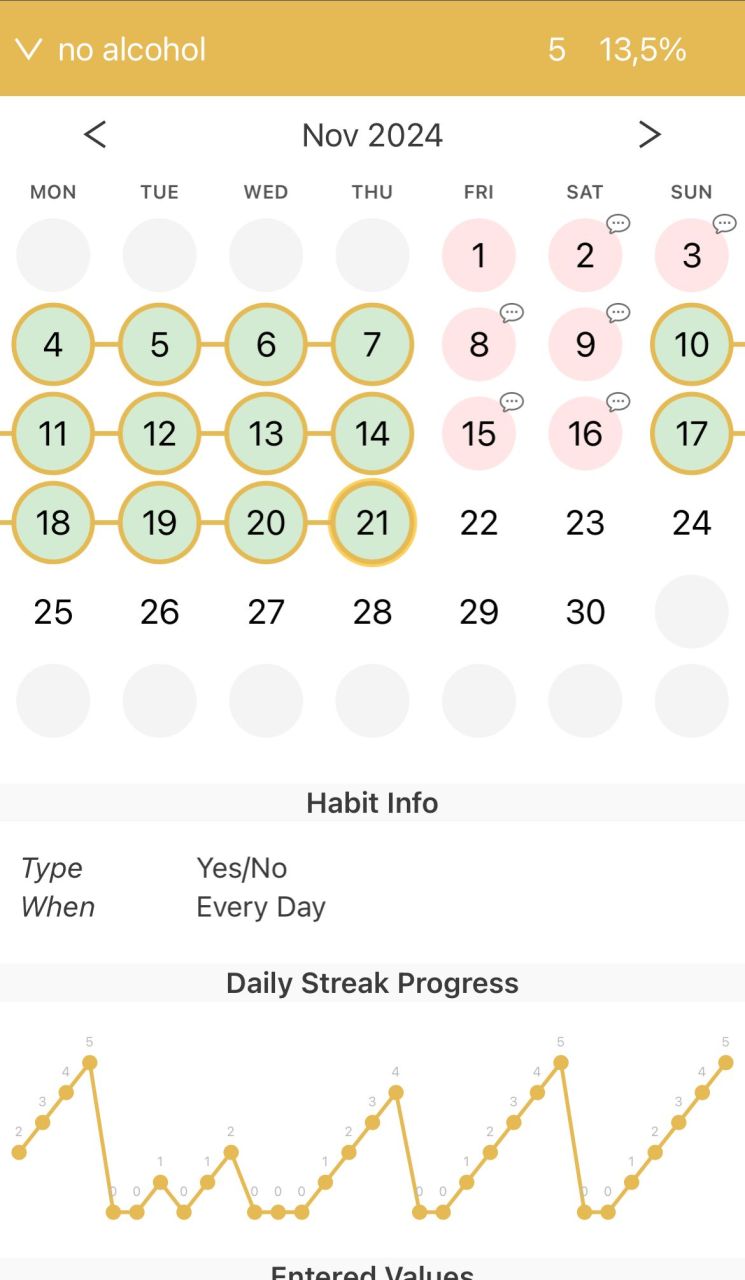Tap the note icon on November 8

(512, 313)
